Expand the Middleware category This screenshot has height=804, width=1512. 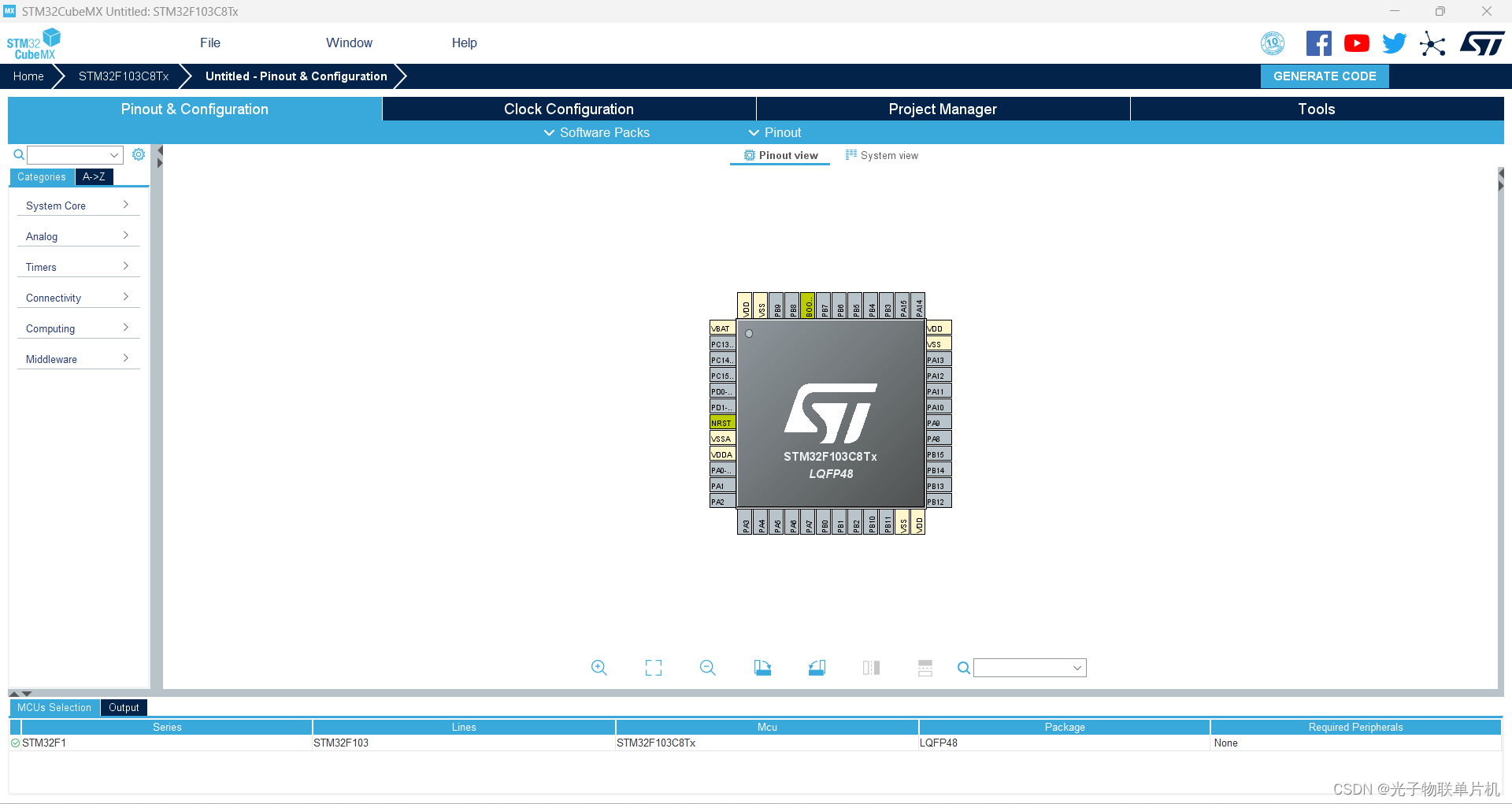tap(77, 359)
